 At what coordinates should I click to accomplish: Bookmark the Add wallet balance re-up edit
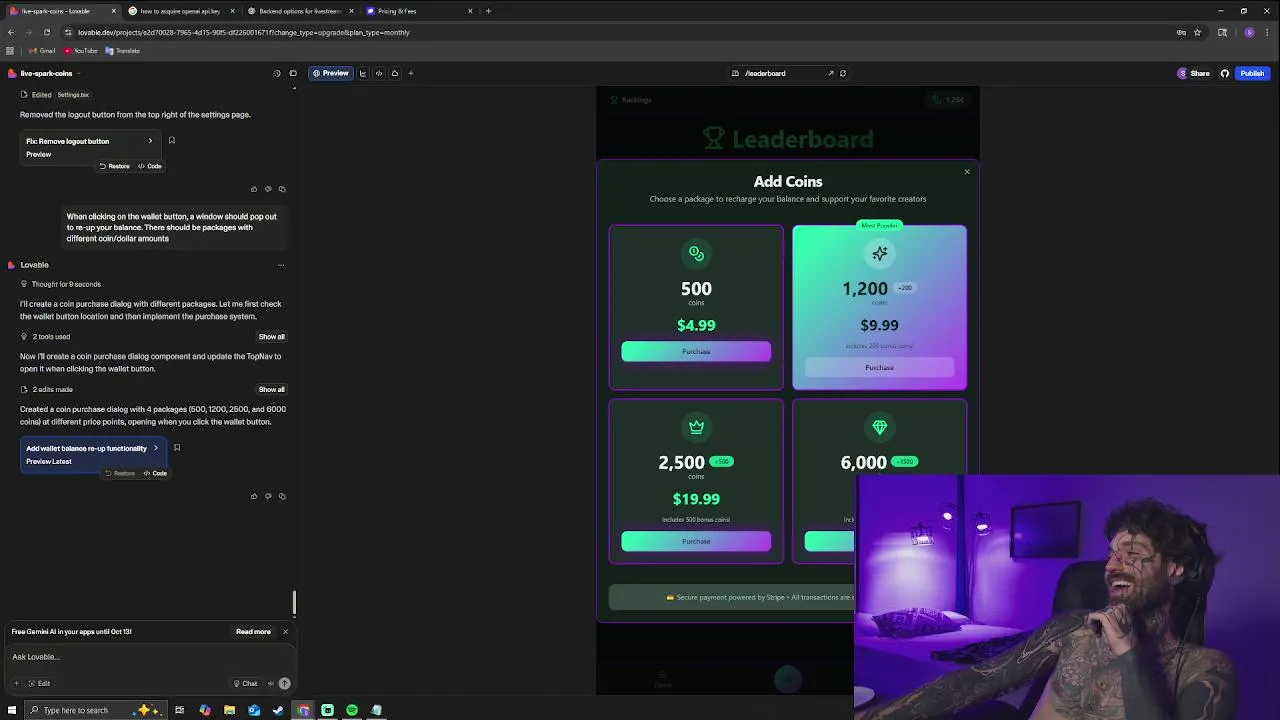[177, 448]
